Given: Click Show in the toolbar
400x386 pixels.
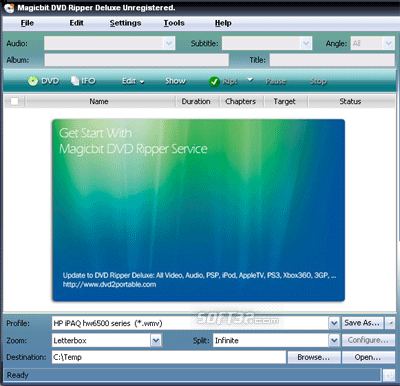Looking at the screenshot, I should tap(175, 81).
